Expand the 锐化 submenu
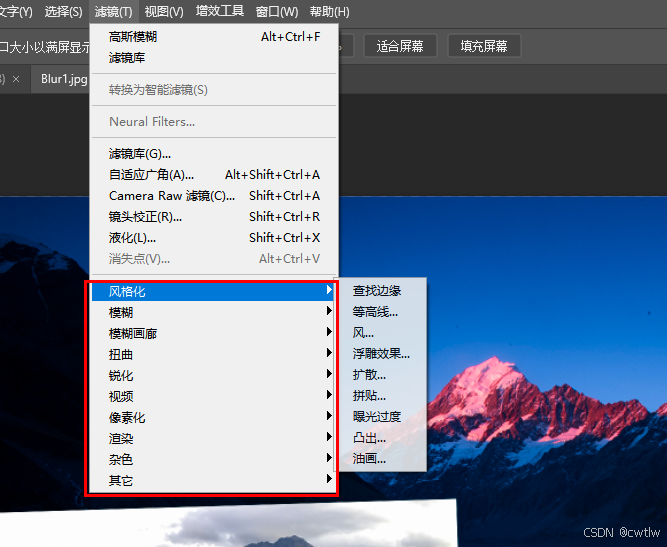The height and width of the screenshot is (547, 667). pyautogui.click(x=213, y=376)
